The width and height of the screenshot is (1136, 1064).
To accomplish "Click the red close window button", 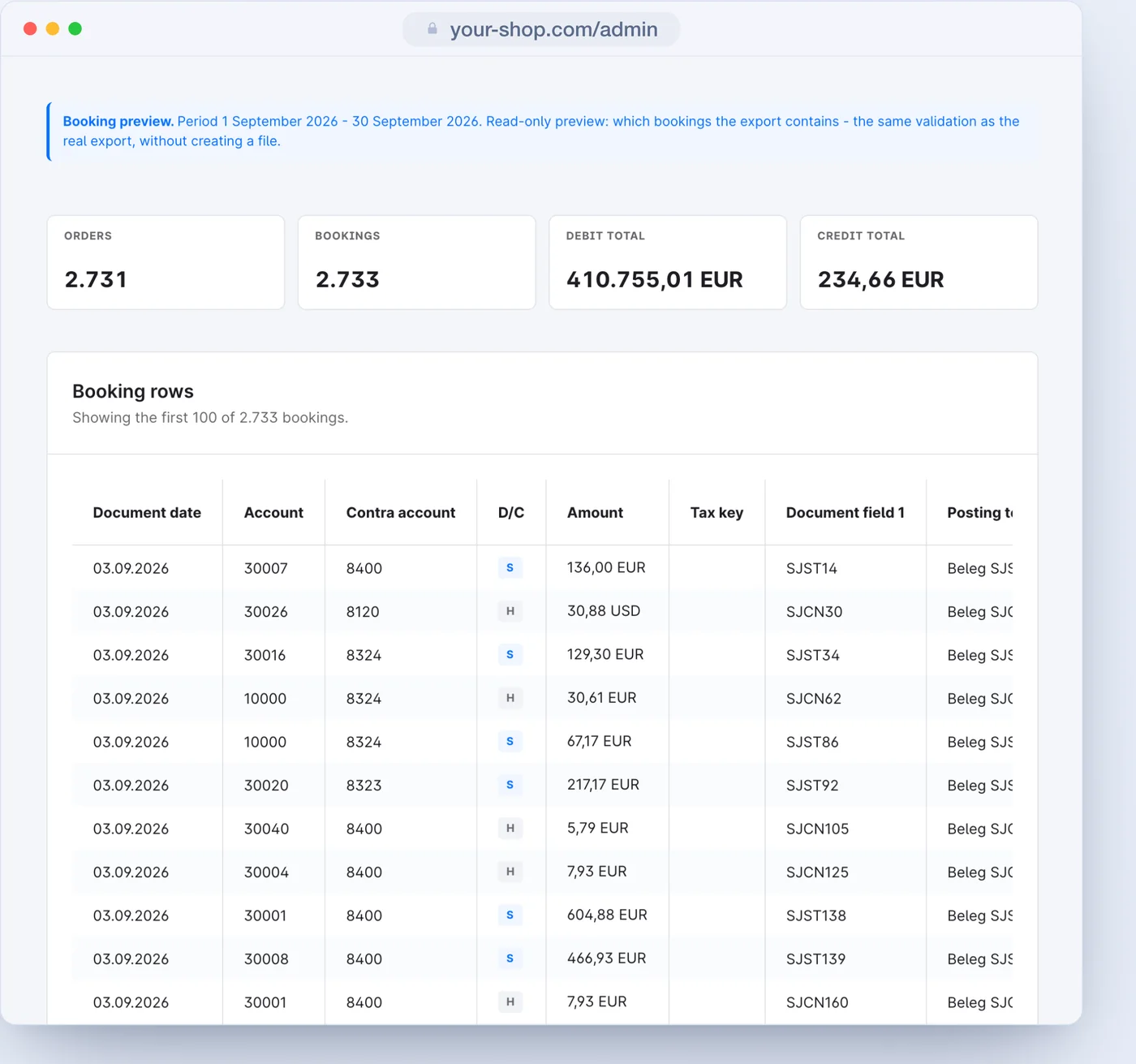I will 30,29.
